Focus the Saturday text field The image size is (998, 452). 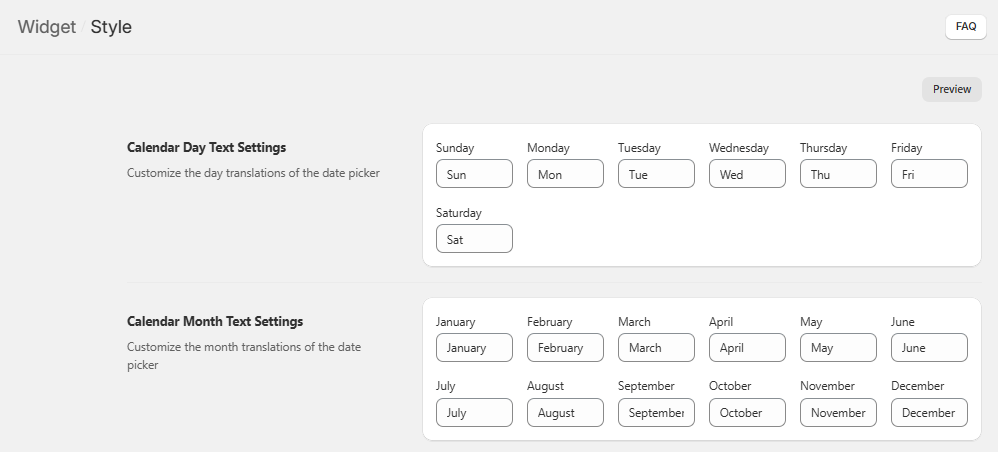(474, 239)
